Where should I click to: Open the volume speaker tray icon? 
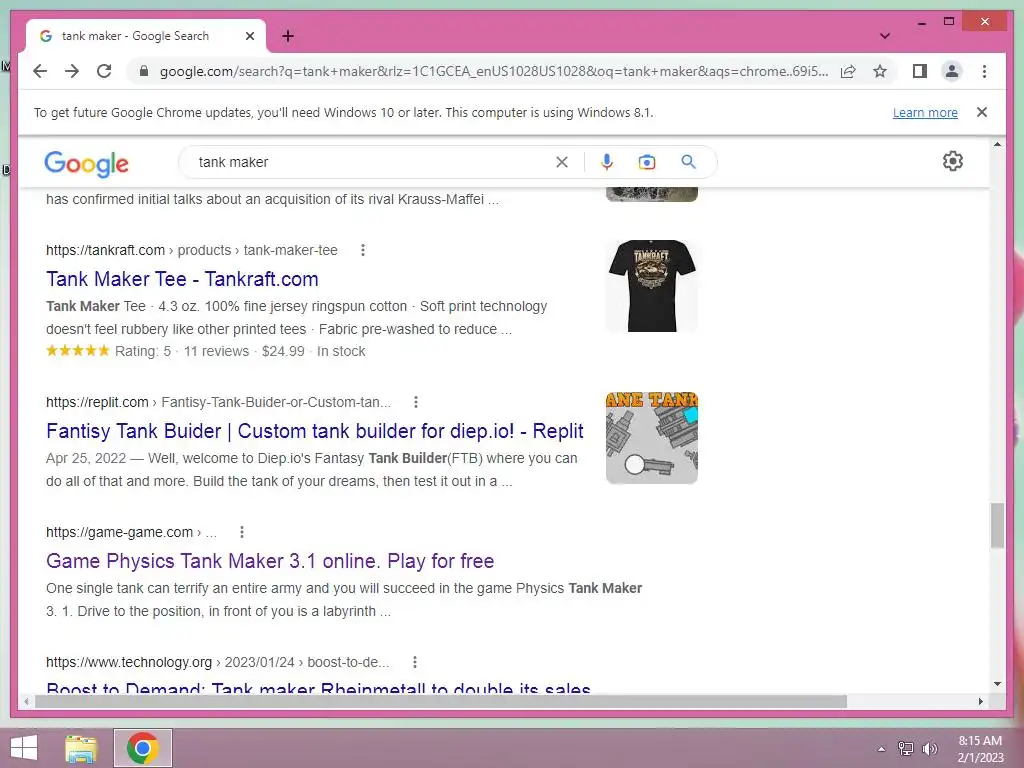[929, 748]
